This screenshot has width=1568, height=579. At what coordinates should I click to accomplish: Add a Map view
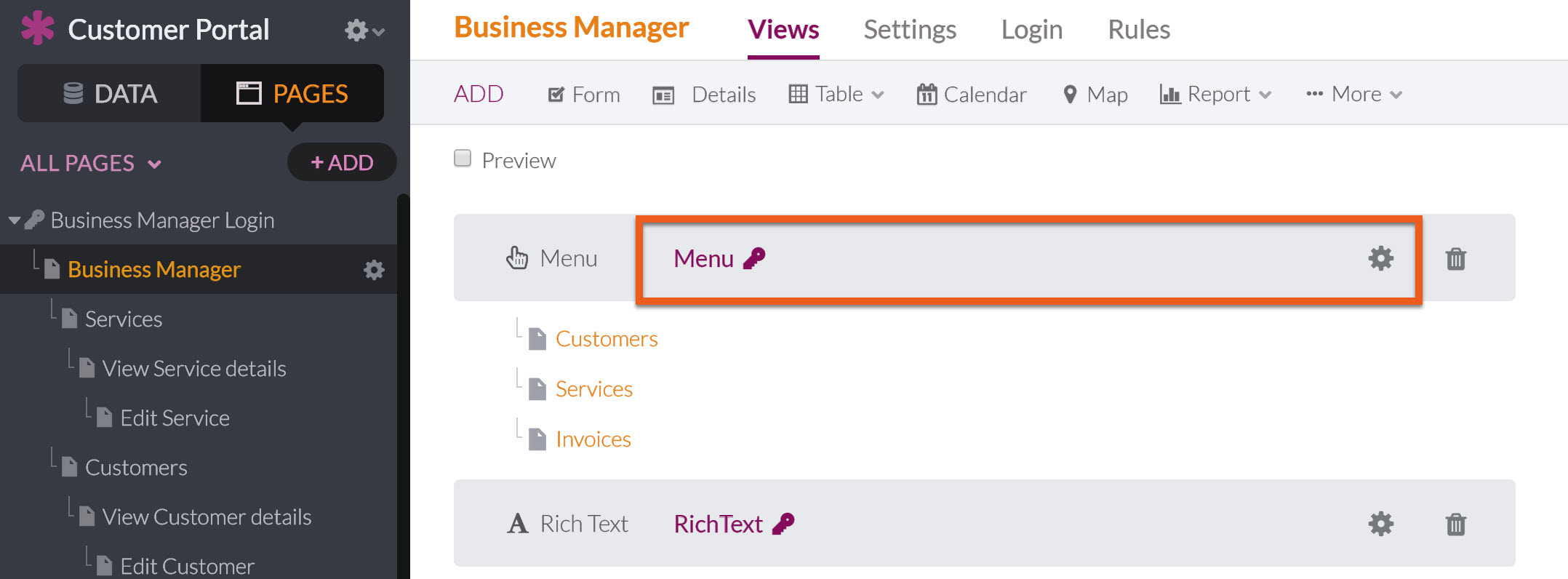pos(1095,95)
